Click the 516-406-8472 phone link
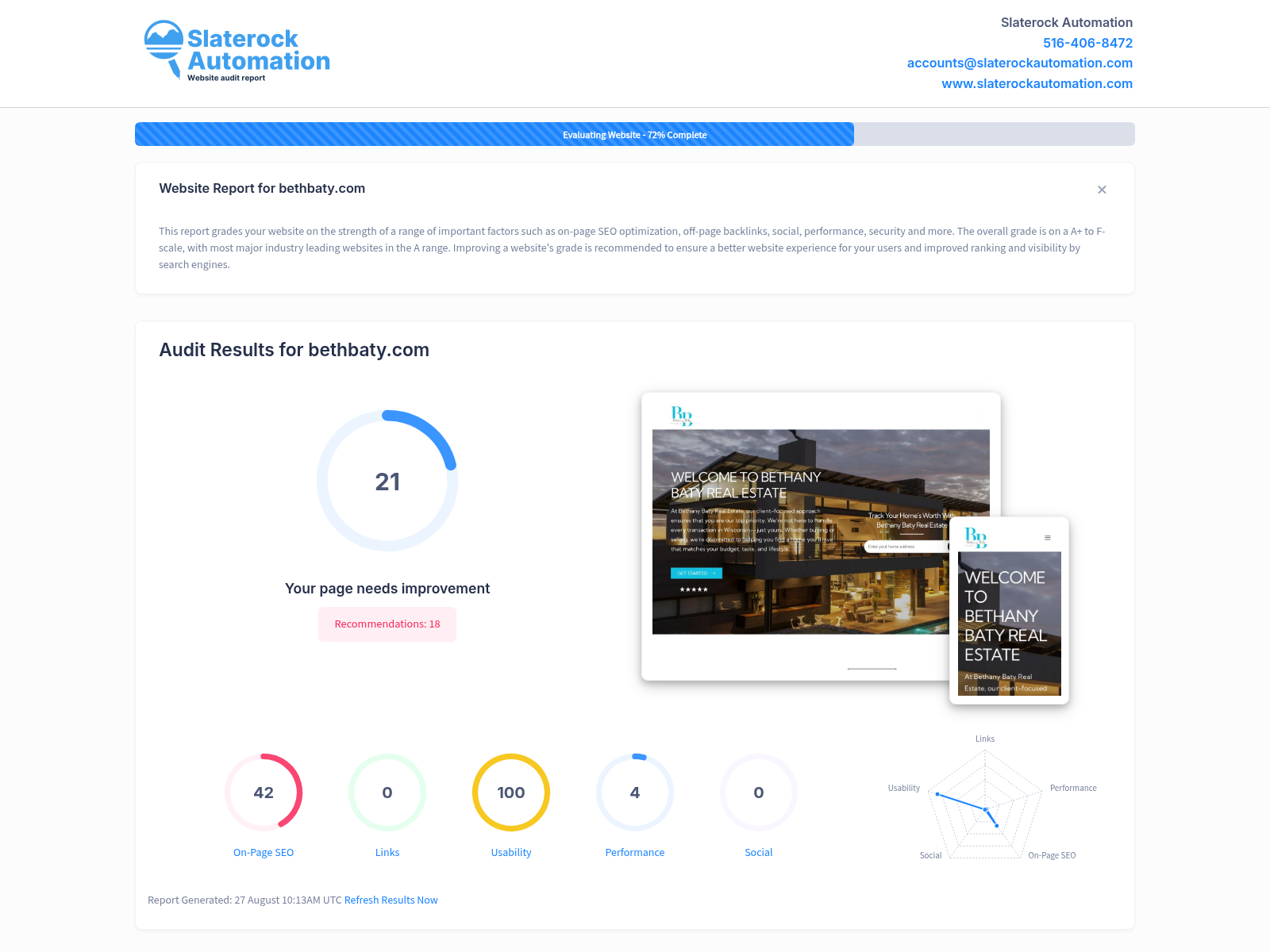Screen dimensions: 1270x952 (x=1087, y=43)
